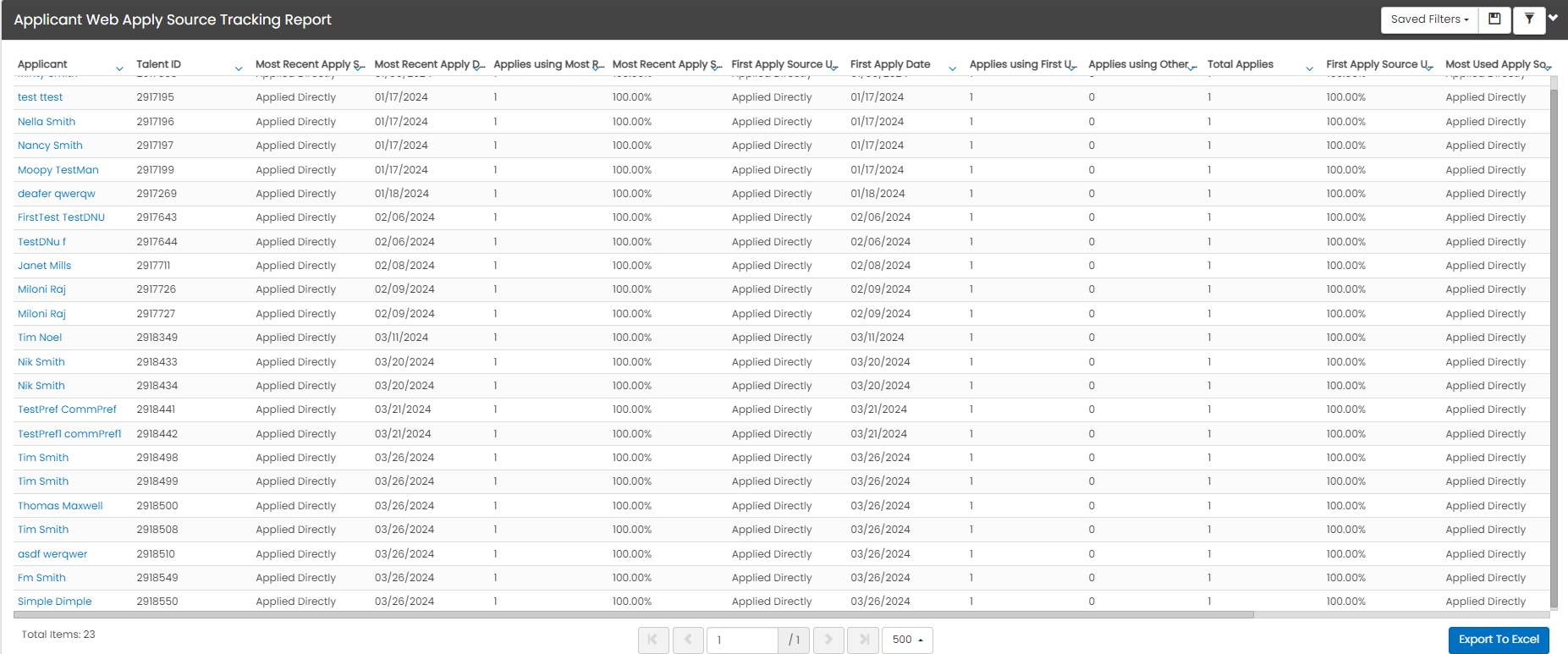The height and width of the screenshot is (654, 1568).
Task: Open applicant Thomas Maxwell
Action: 60,506
